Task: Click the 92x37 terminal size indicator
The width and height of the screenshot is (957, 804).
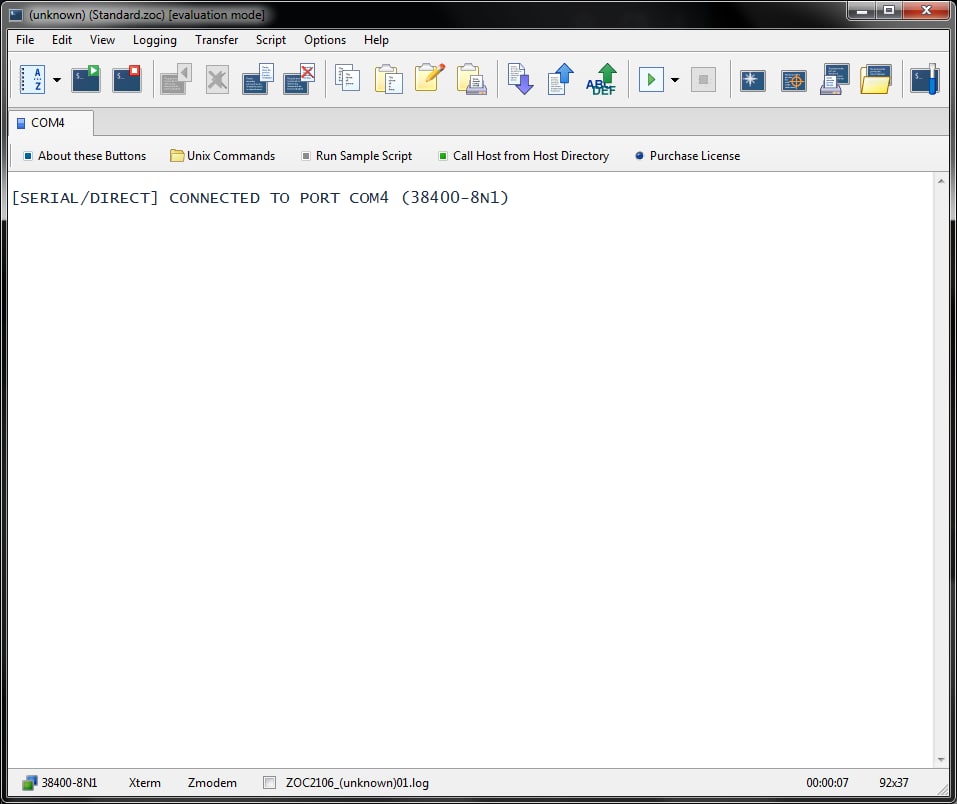Action: (894, 783)
